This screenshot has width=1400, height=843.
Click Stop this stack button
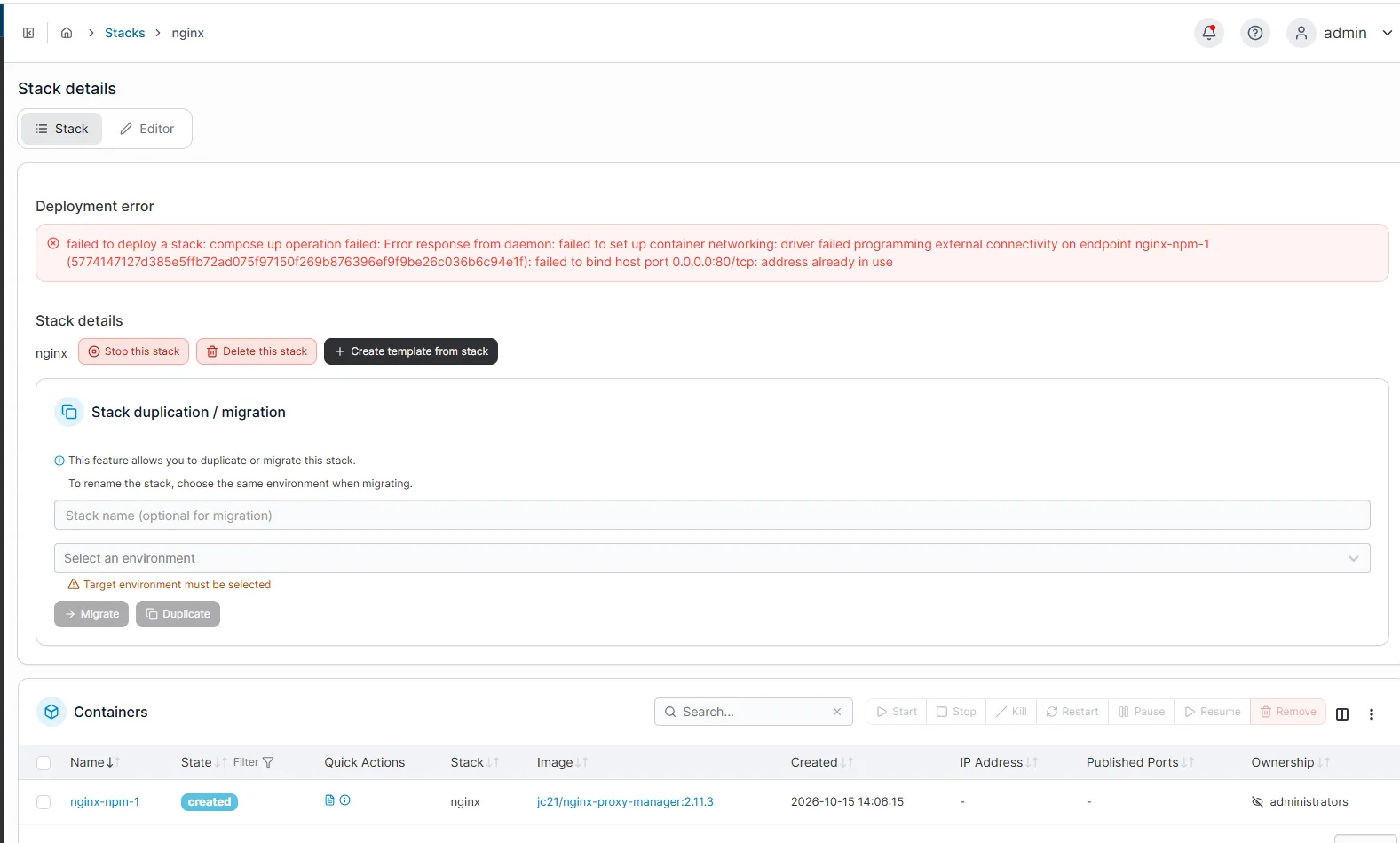[133, 351]
